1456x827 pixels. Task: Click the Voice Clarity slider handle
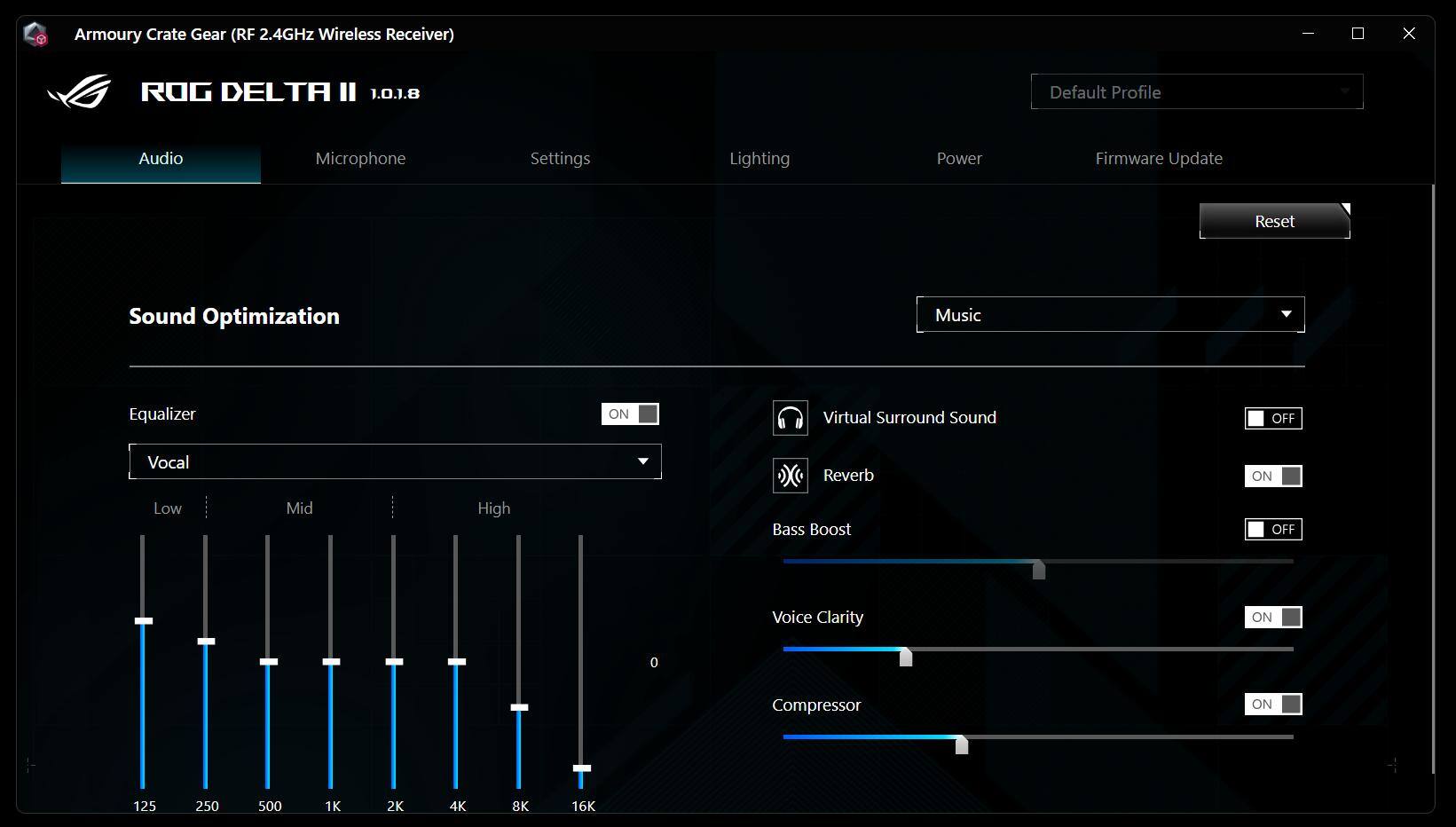(906, 657)
